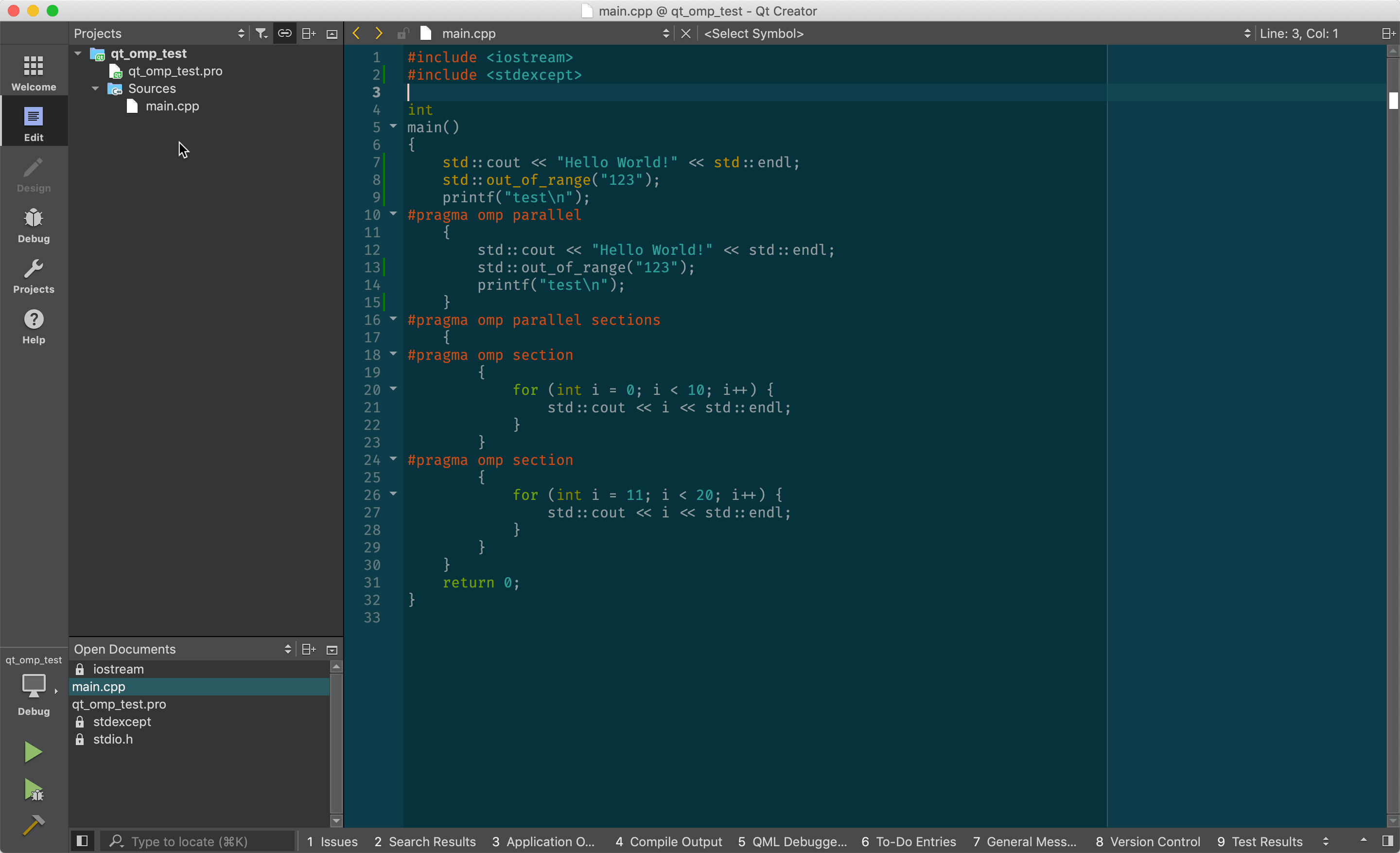Open the QML Debugger pane

click(x=792, y=841)
